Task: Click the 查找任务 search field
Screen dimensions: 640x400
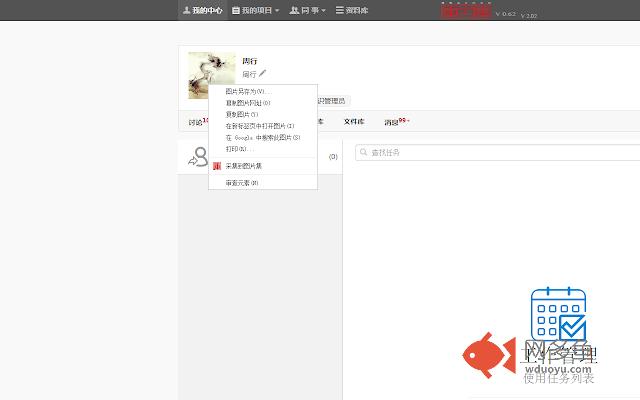Action: coord(498,153)
